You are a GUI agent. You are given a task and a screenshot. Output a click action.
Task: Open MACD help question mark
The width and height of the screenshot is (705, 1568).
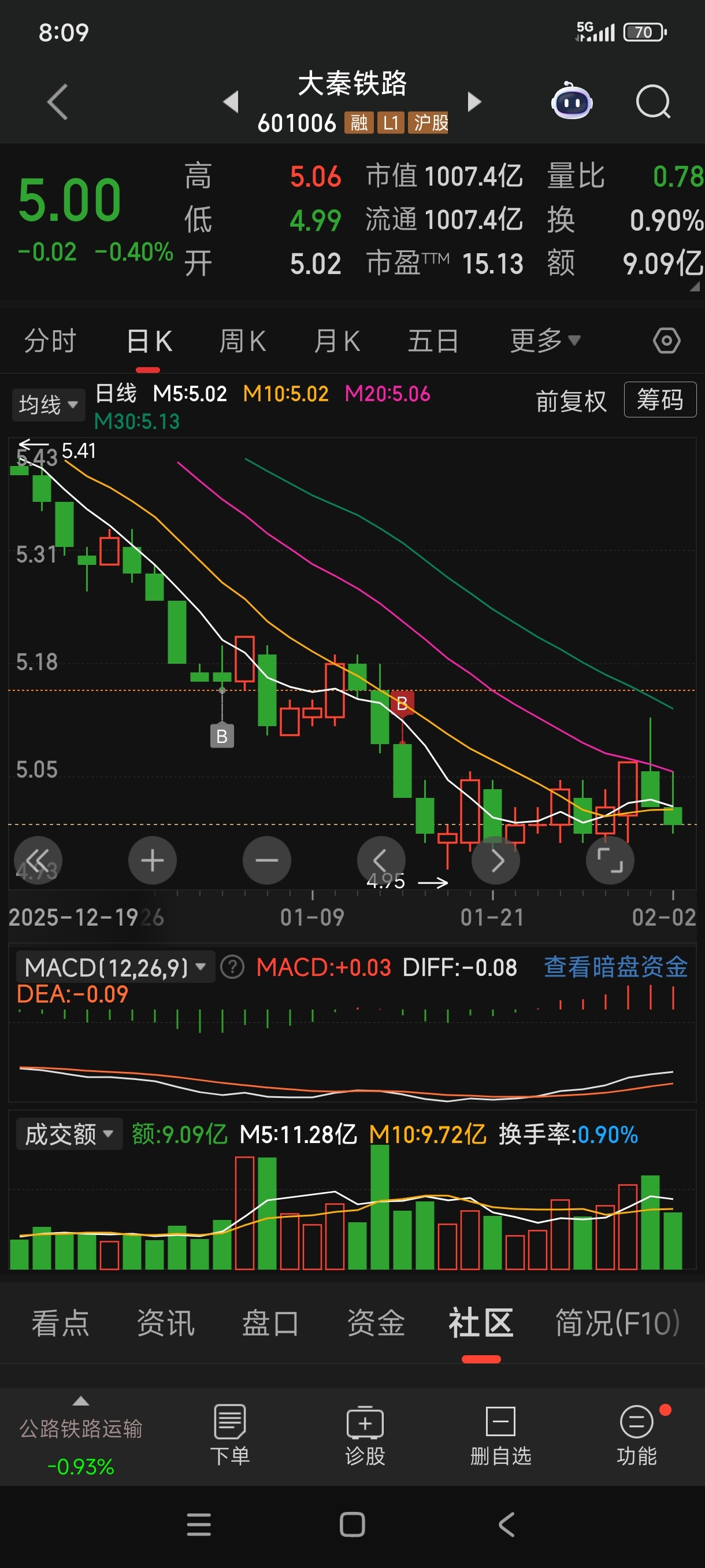click(232, 967)
